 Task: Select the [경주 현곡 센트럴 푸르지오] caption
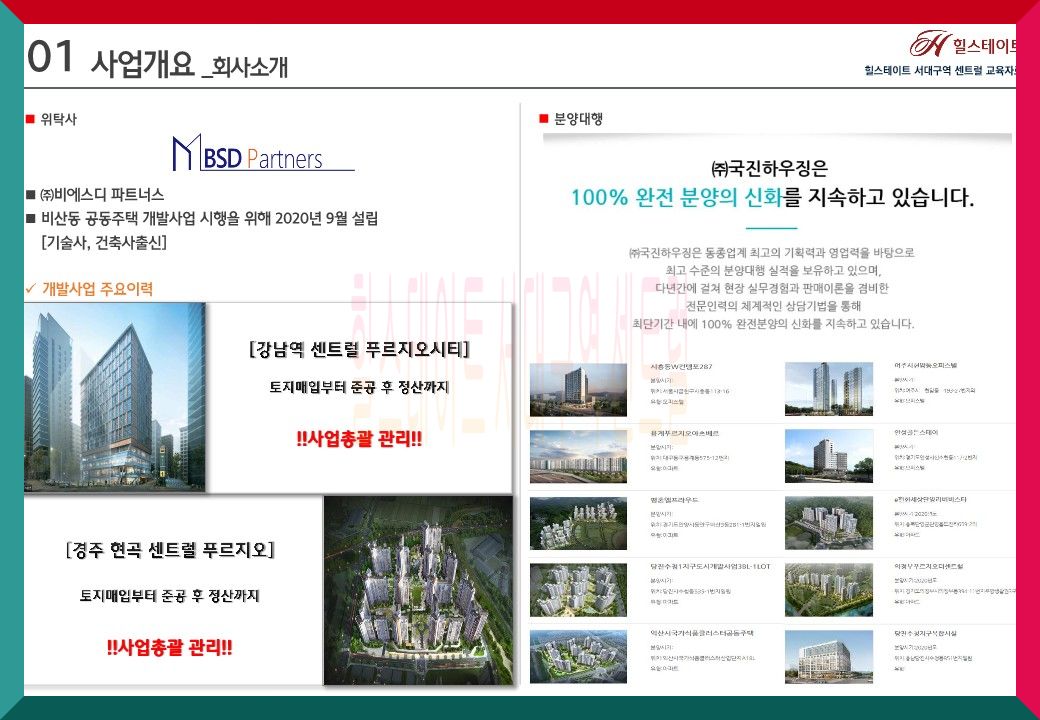coord(170,550)
